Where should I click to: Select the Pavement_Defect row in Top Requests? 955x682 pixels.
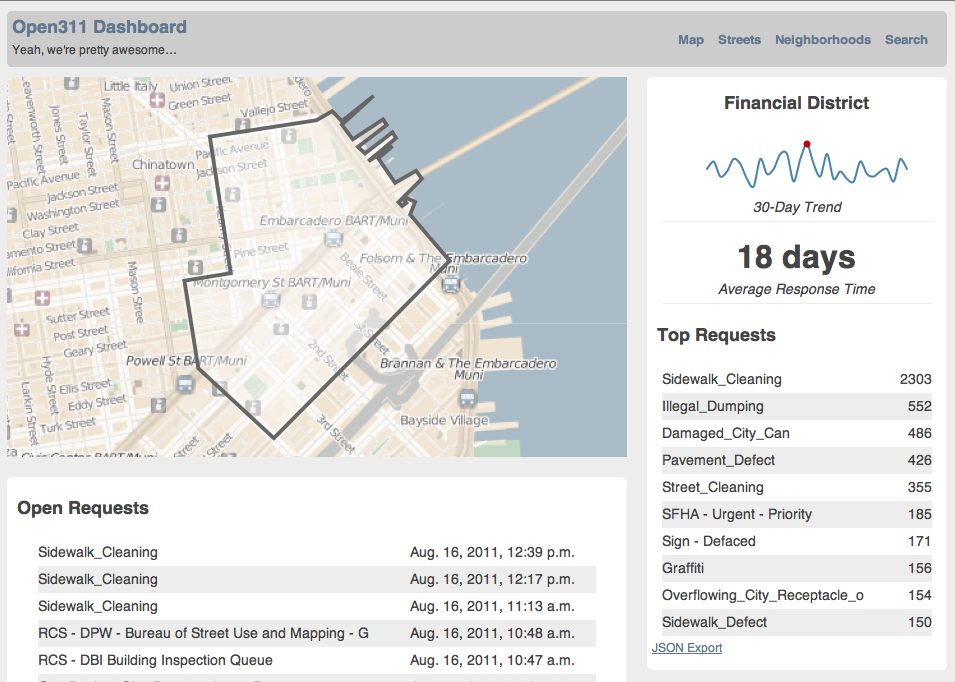[x=797, y=460]
